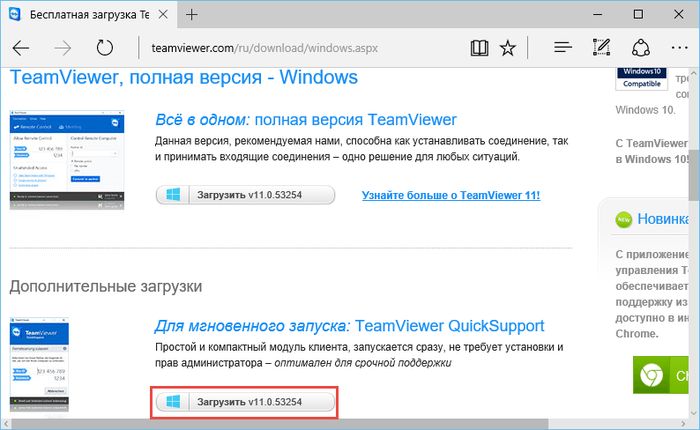Image resolution: width=700 pixels, height=430 pixels.
Task: Add page to favorites with star
Action: pyautogui.click(x=508, y=48)
